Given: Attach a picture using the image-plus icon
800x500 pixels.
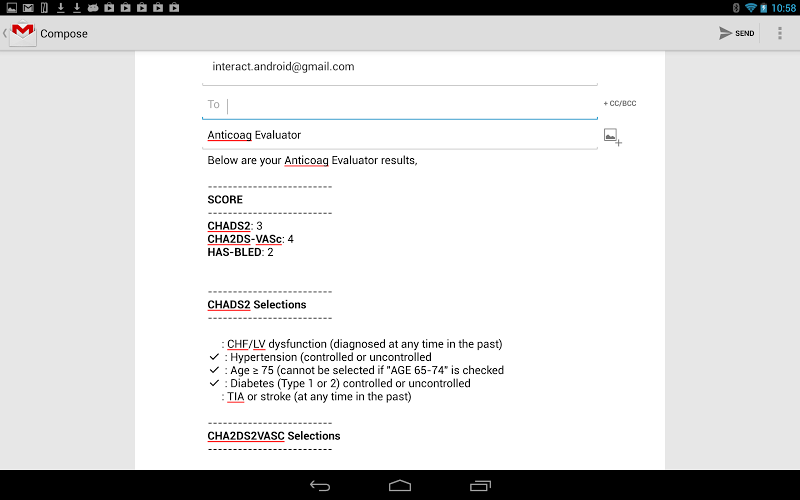Looking at the screenshot, I should pos(613,137).
